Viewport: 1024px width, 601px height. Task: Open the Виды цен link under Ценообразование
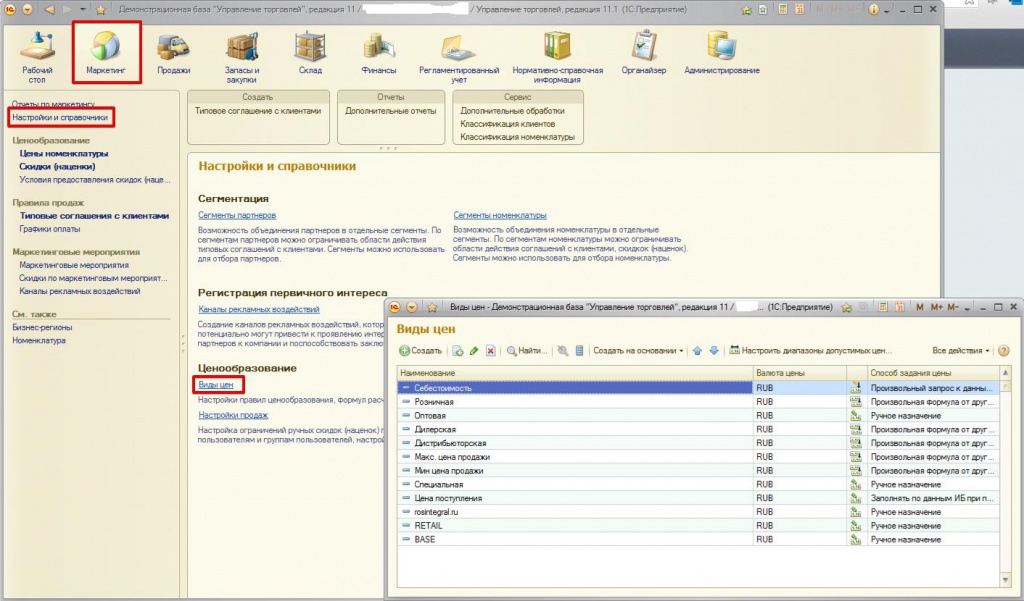coord(216,385)
